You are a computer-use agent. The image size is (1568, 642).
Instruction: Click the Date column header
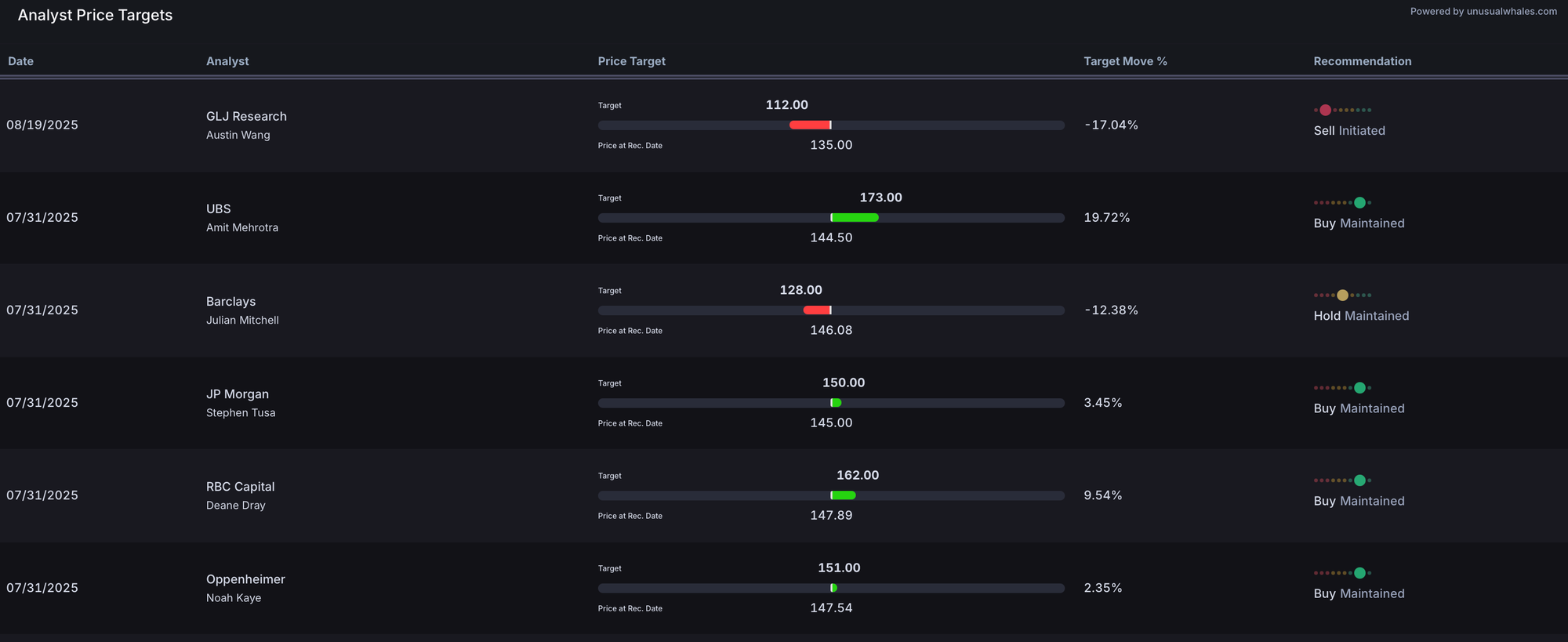point(20,61)
